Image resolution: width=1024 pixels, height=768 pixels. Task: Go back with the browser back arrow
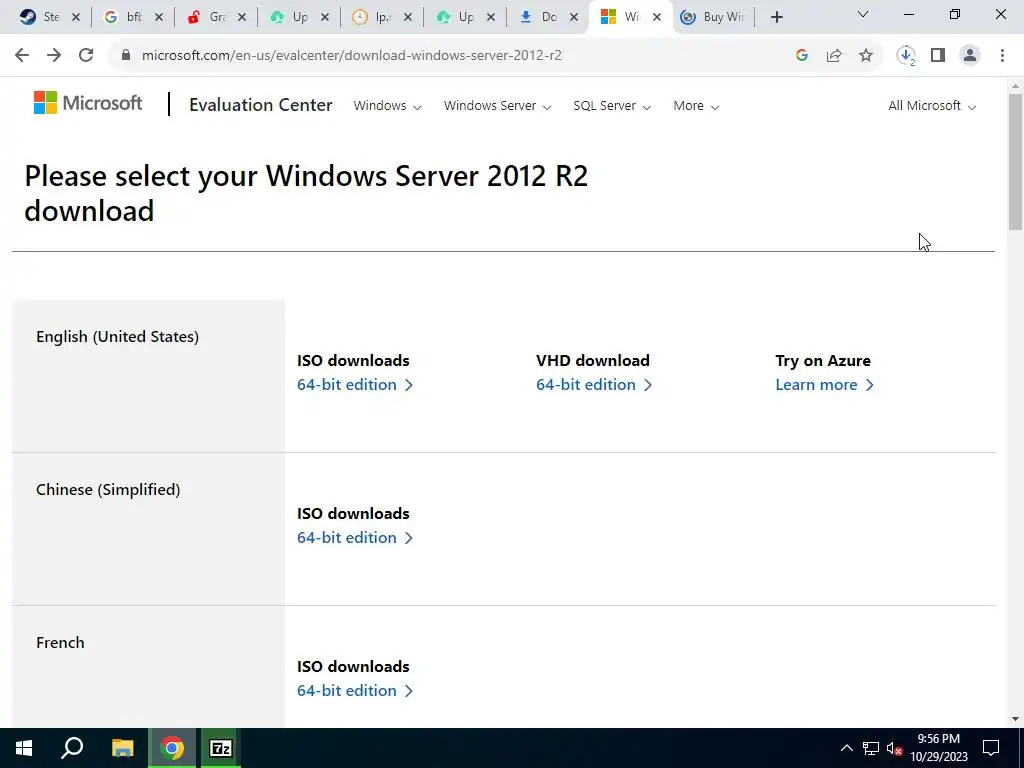coord(22,56)
